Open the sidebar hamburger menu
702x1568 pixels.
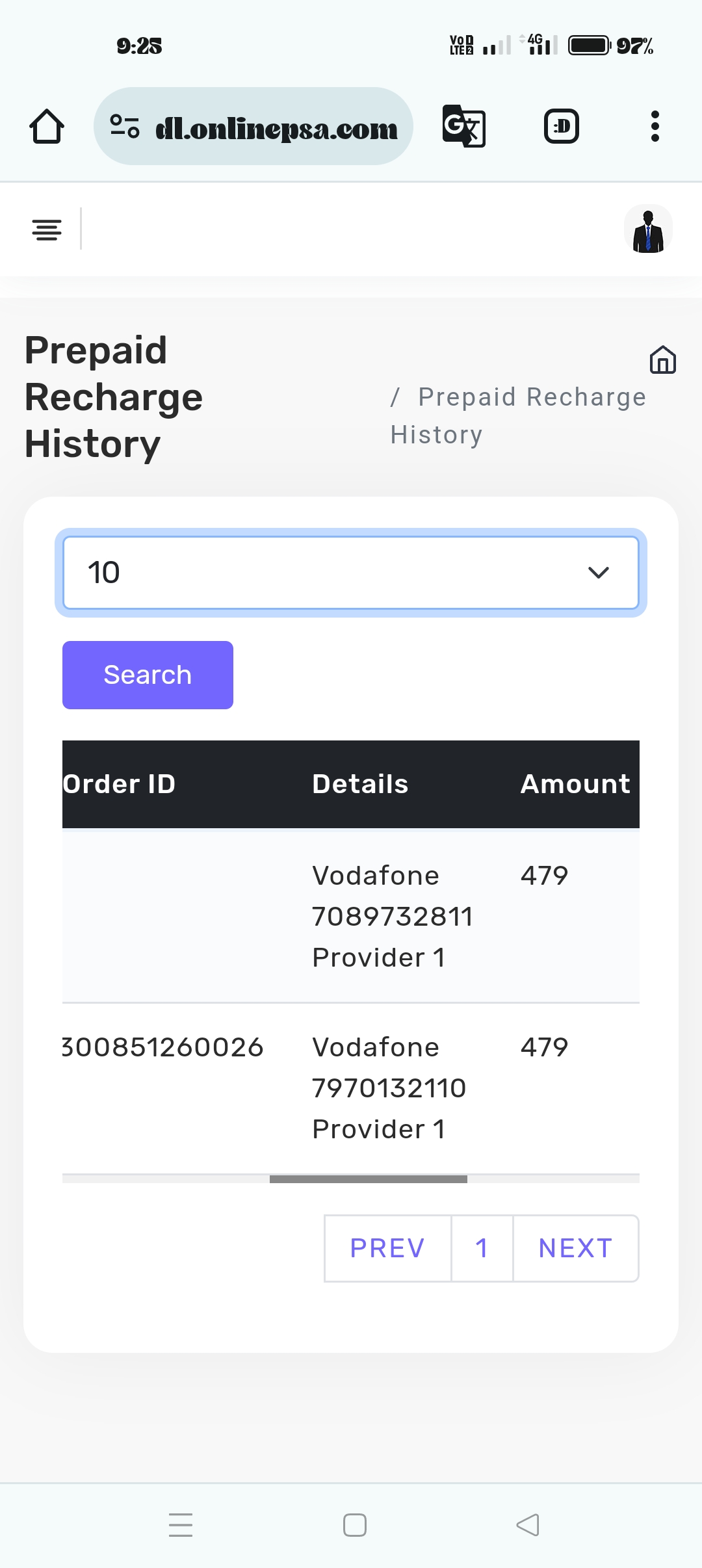pos(47,229)
